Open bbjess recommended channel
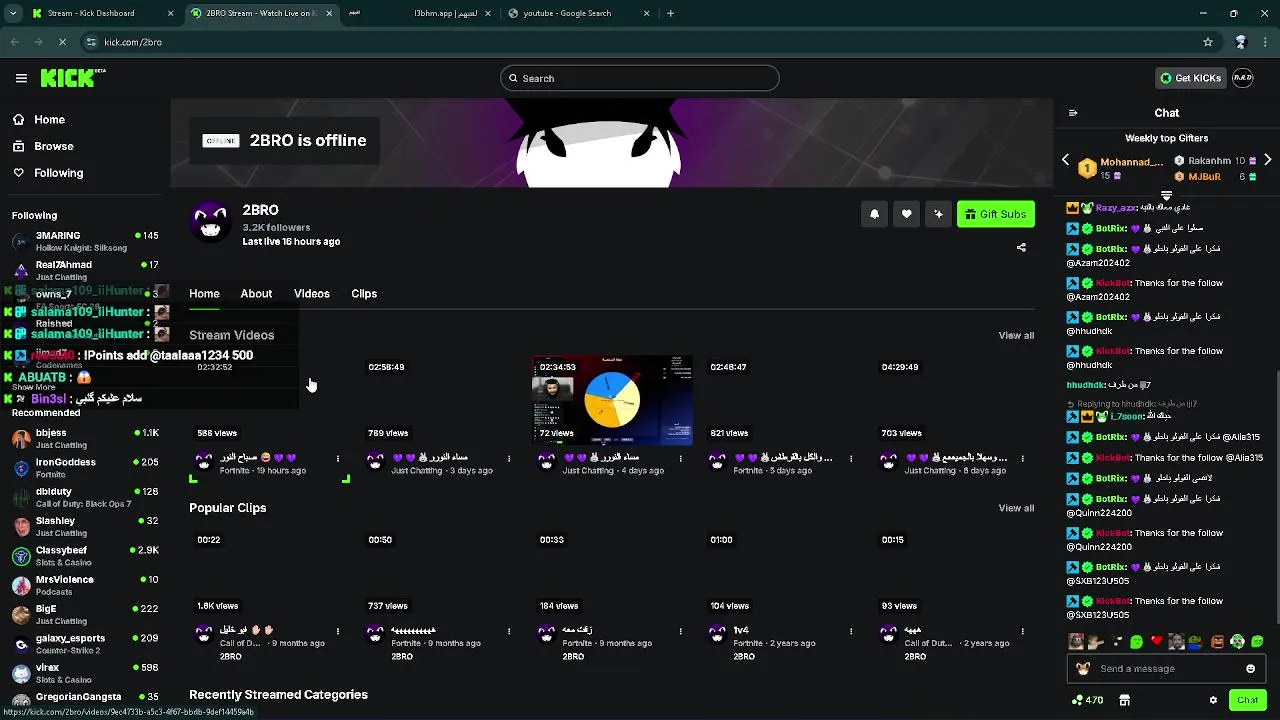This screenshot has height=720, width=1280. click(x=85, y=439)
